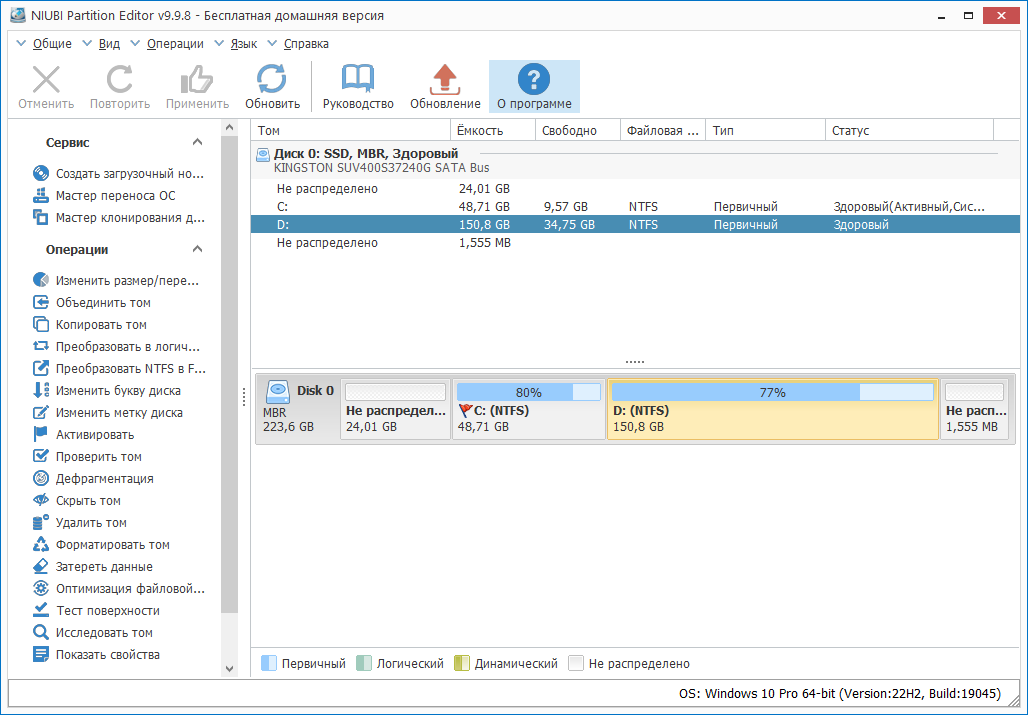
Task: Click the Файловая система column header
Action: click(x=663, y=130)
